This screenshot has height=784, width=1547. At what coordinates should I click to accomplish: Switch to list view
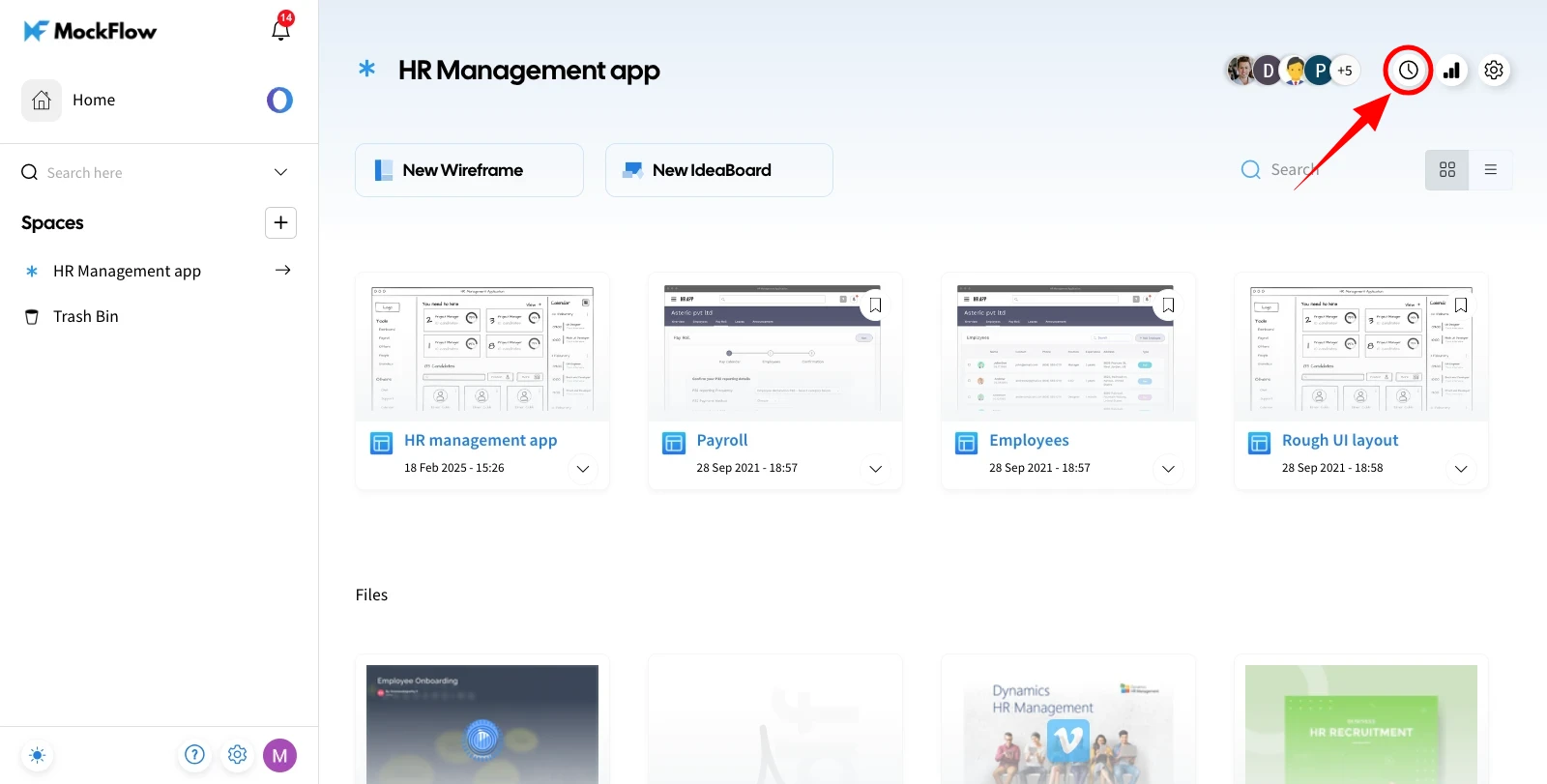point(1491,170)
